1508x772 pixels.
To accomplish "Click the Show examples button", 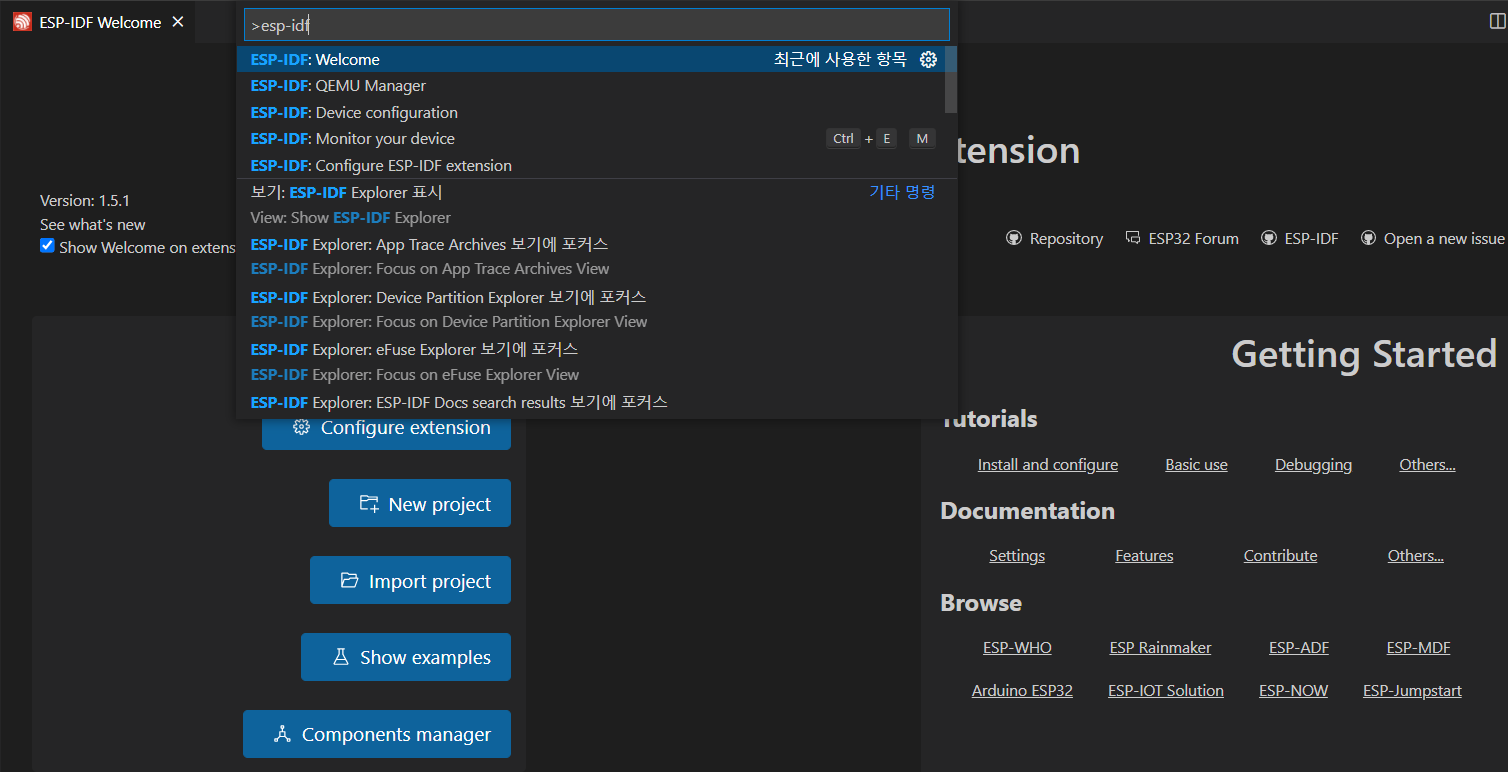I will point(406,657).
